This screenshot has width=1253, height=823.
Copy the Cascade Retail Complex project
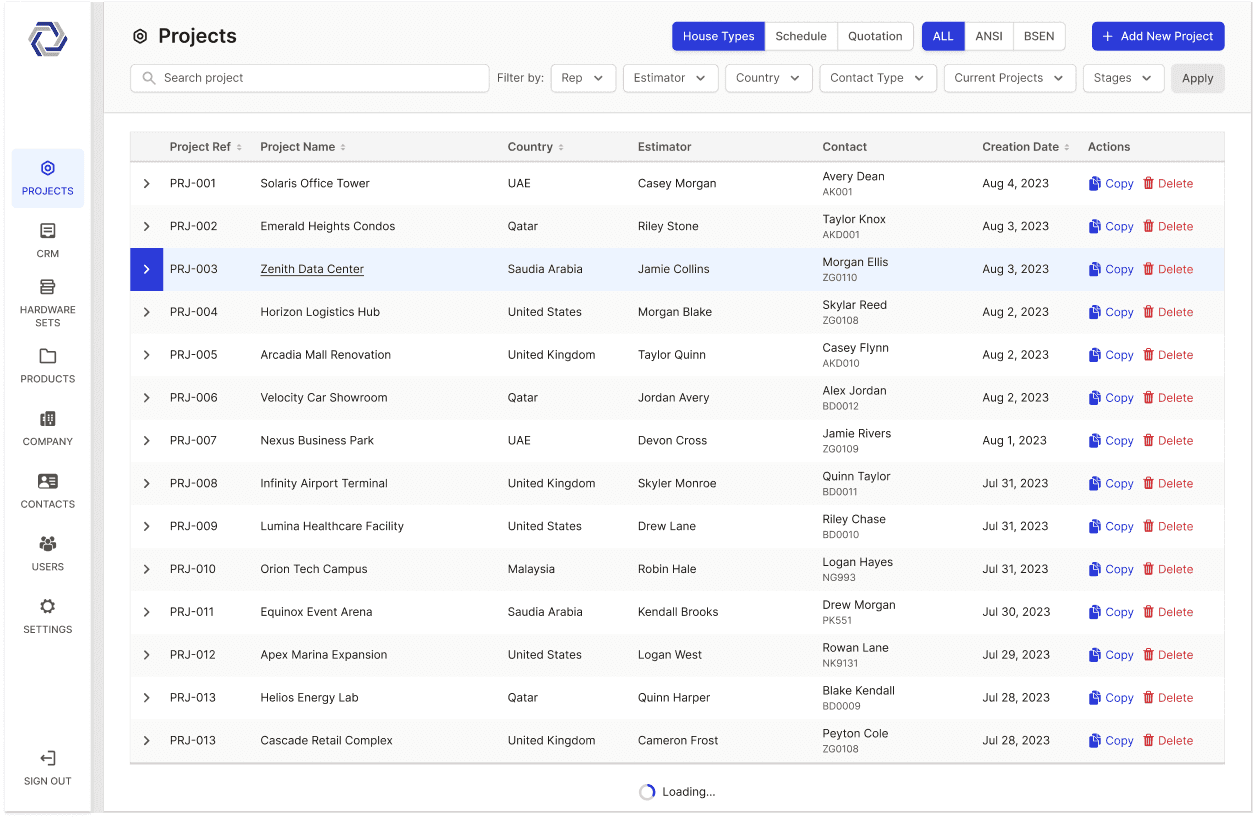(1111, 741)
